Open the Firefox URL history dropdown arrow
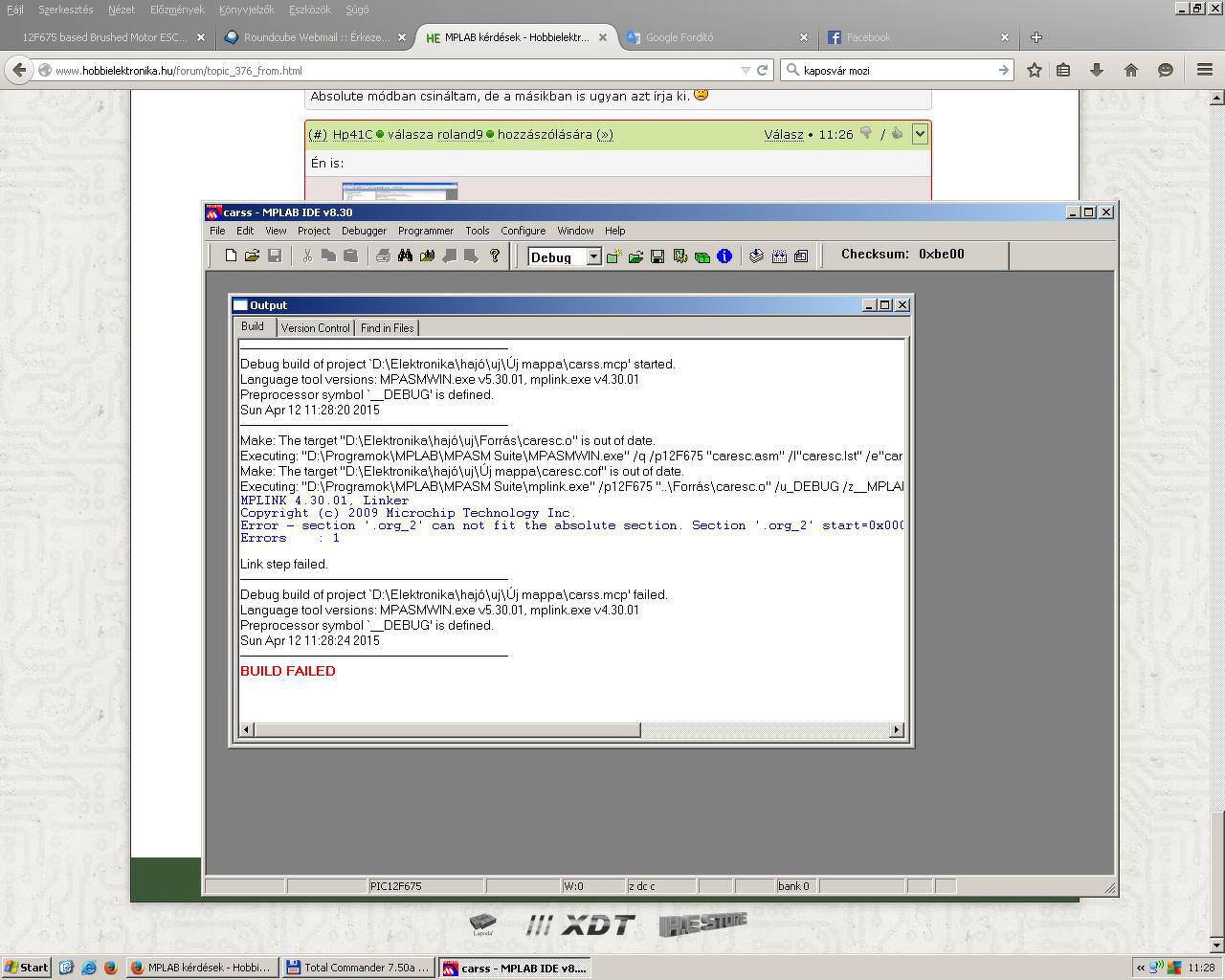 click(746, 70)
